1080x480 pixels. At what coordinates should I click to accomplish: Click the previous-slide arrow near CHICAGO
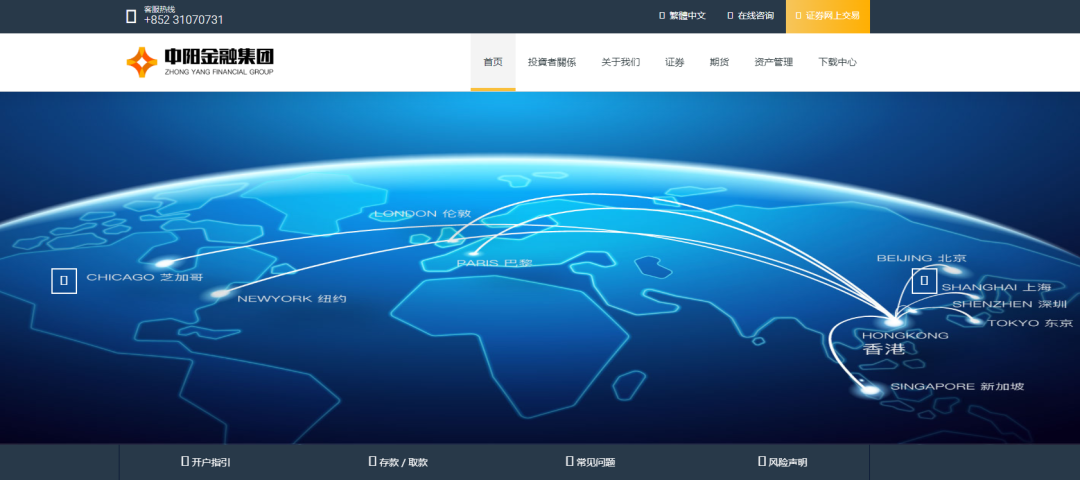(x=64, y=280)
